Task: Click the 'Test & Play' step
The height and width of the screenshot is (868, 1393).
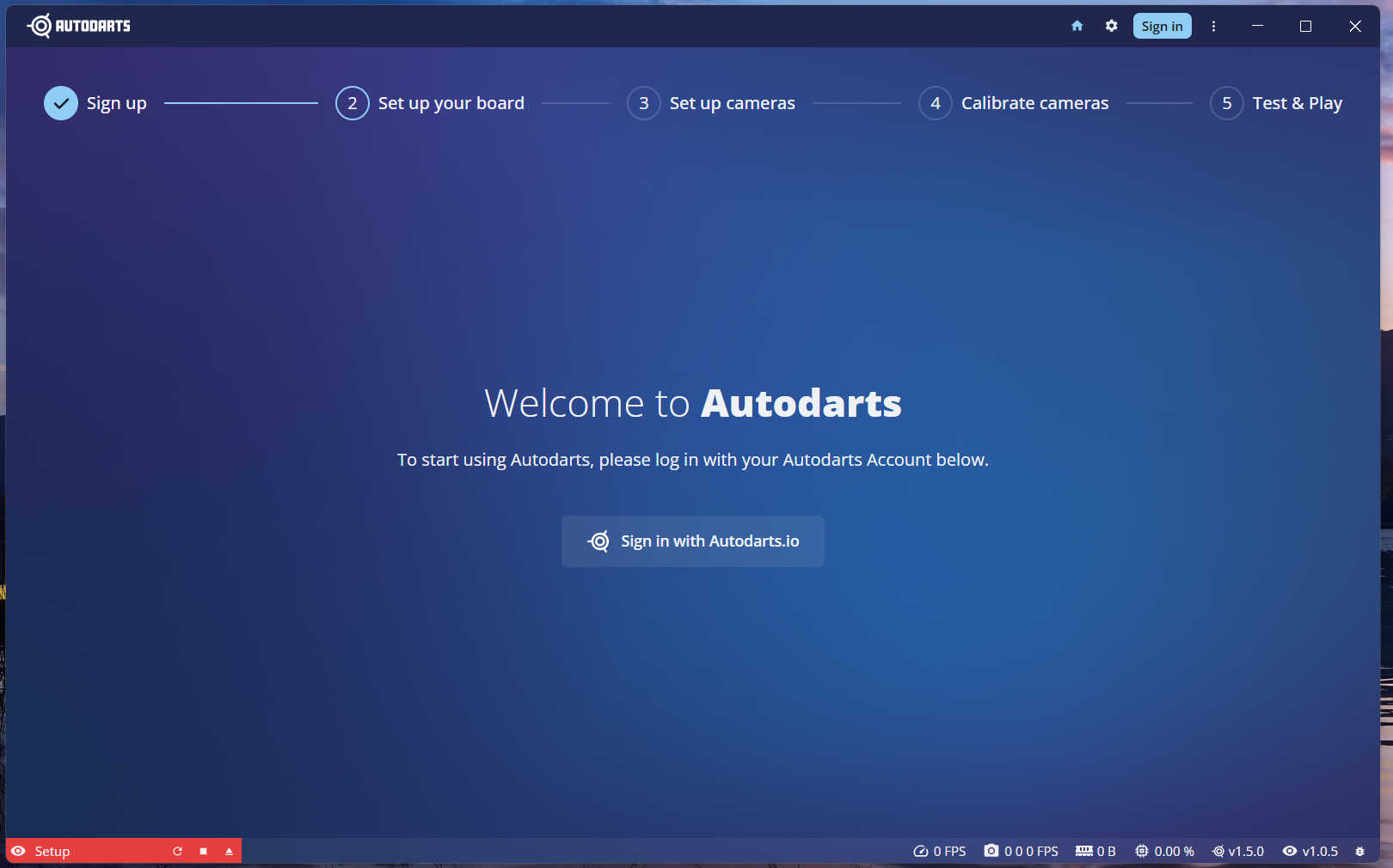Action: point(1276,103)
